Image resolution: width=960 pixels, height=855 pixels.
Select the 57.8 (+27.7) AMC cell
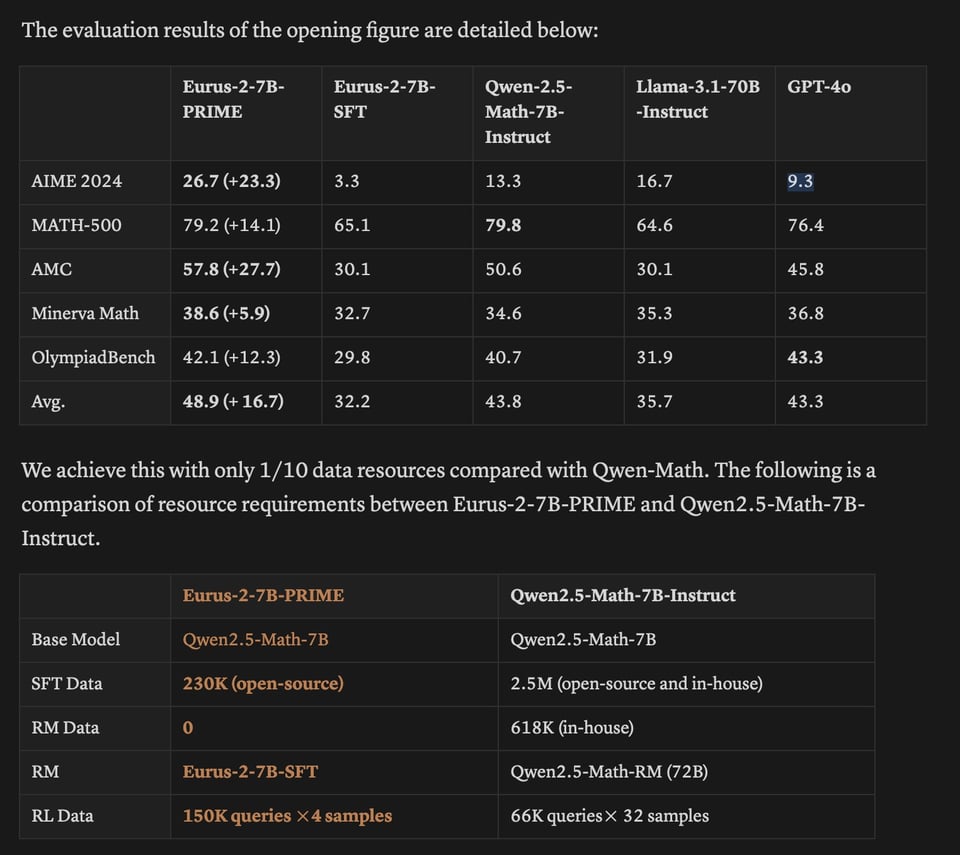(231, 269)
